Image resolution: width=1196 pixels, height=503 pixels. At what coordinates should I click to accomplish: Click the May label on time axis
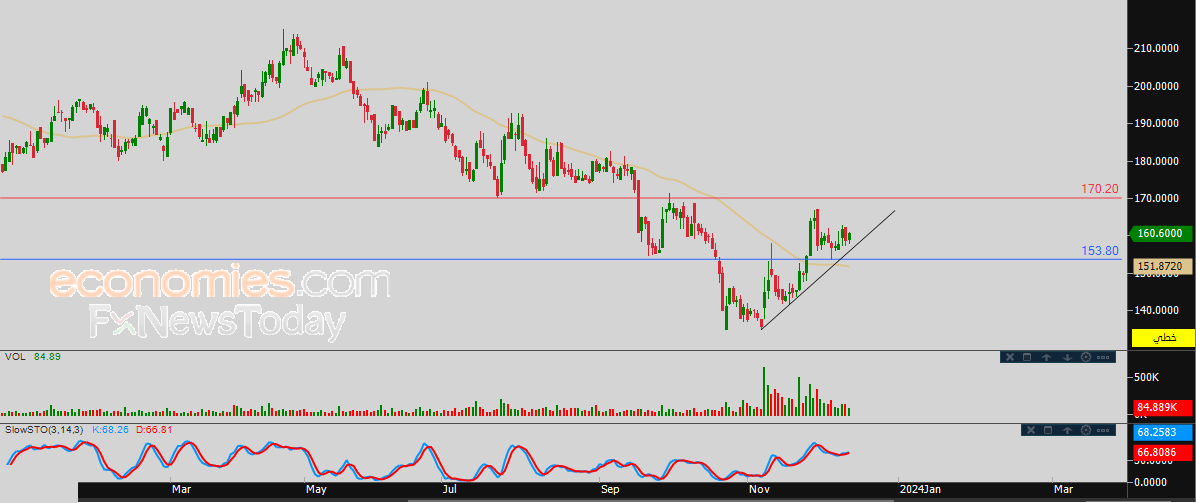[x=315, y=488]
